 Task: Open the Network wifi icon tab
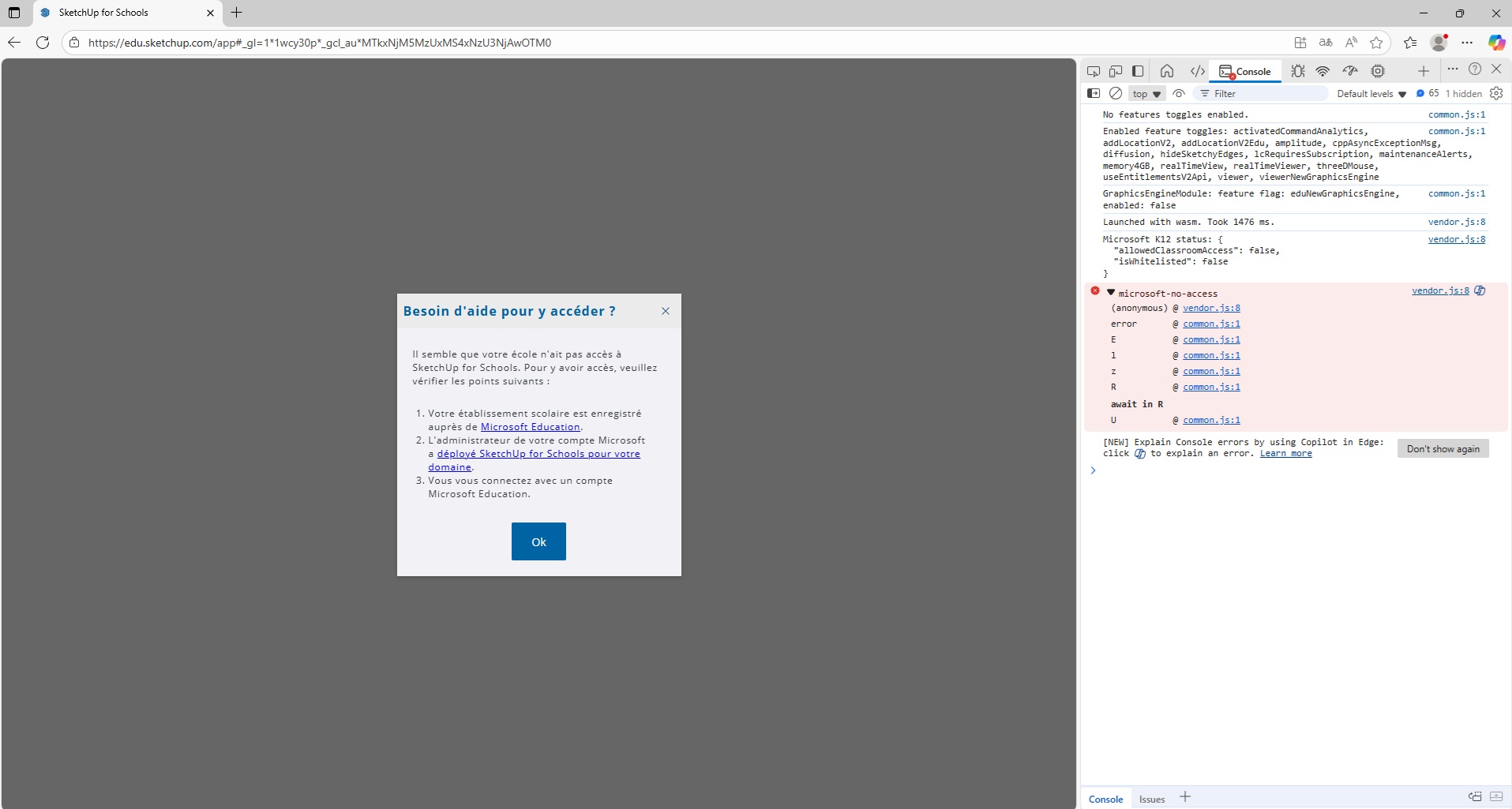(1323, 71)
